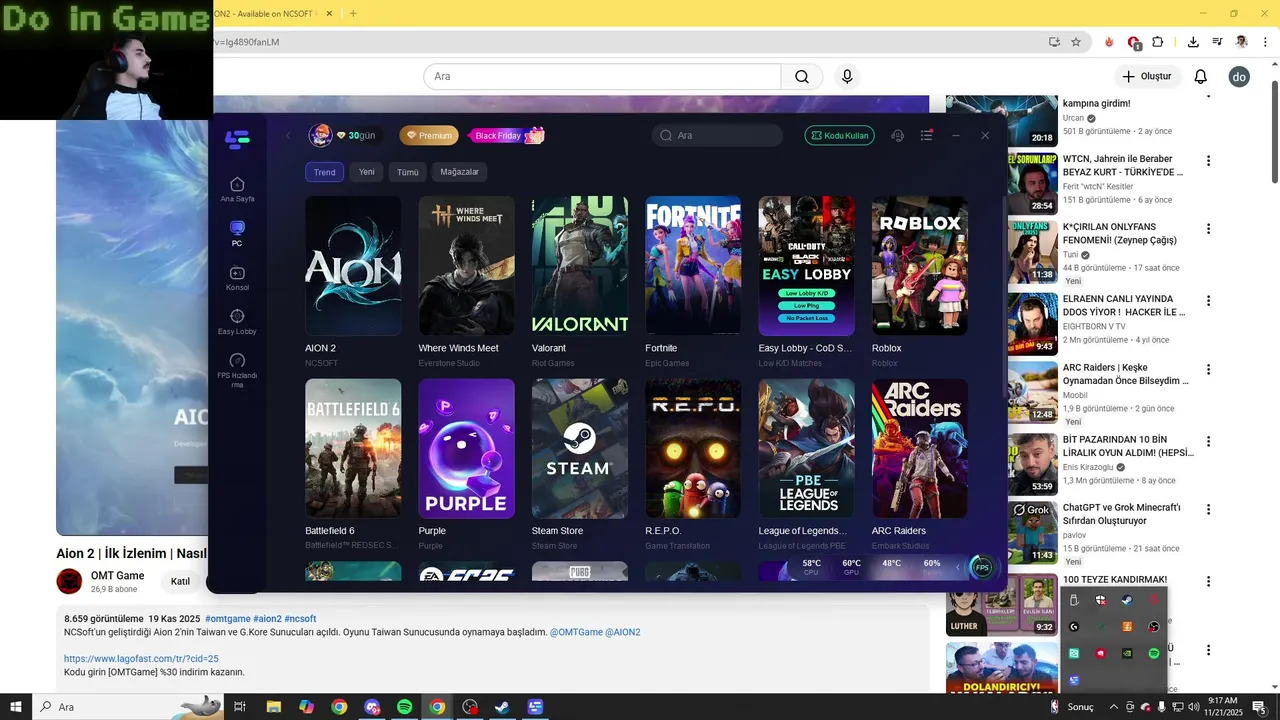The height and width of the screenshot is (720, 1280).
Task: Click Oluştur button on YouTube
Action: click(x=1146, y=77)
